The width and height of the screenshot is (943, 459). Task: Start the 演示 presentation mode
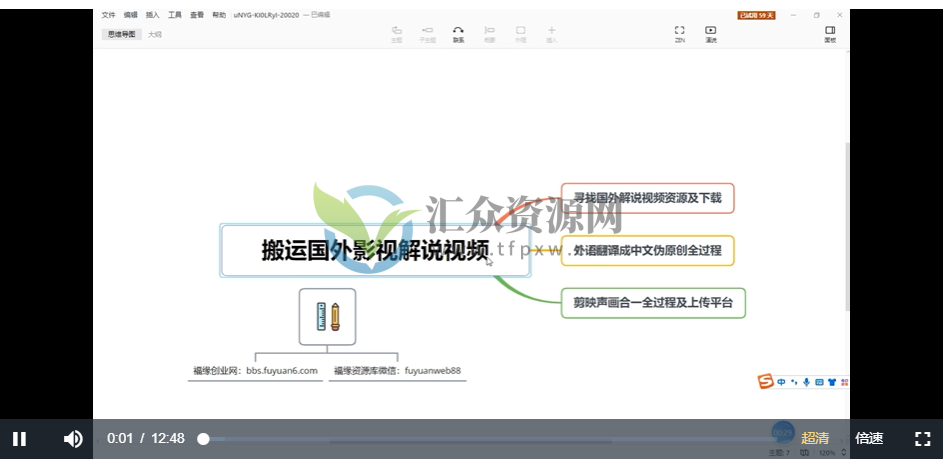point(711,34)
